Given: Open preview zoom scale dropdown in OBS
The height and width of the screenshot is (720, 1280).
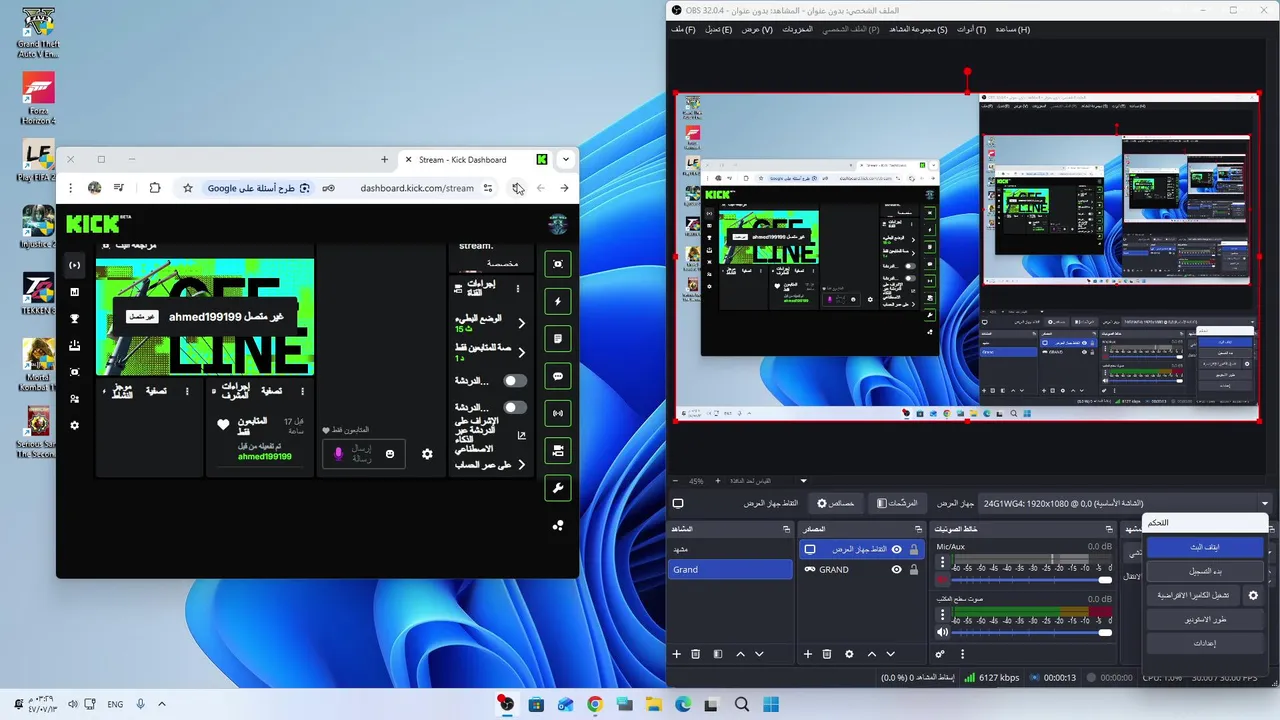Looking at the screenshot, I should 802,481.
